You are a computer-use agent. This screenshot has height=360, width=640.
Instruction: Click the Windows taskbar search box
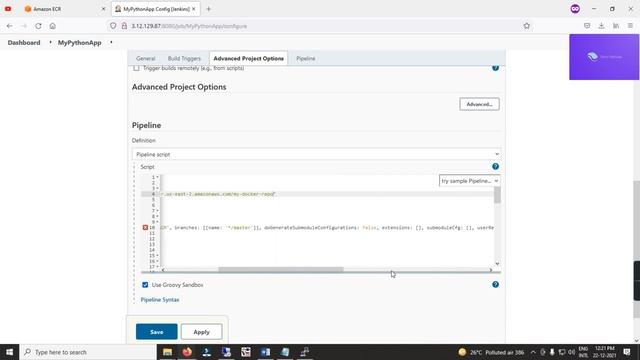click(88, 352)
